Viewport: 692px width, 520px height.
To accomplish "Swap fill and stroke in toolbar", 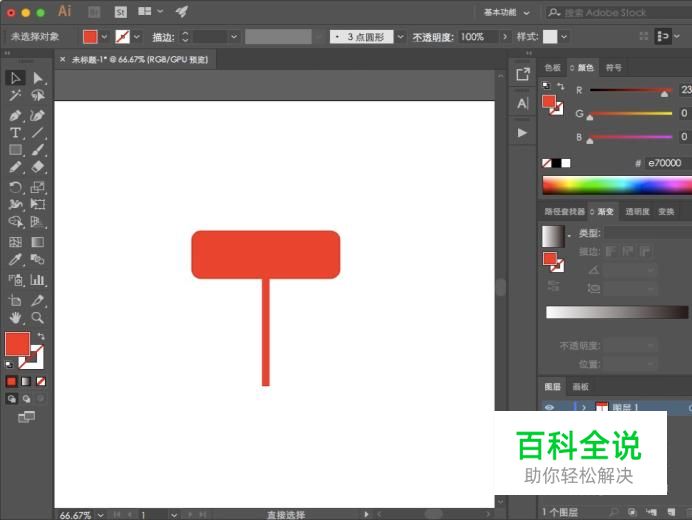I will click(x=41, y=336).
